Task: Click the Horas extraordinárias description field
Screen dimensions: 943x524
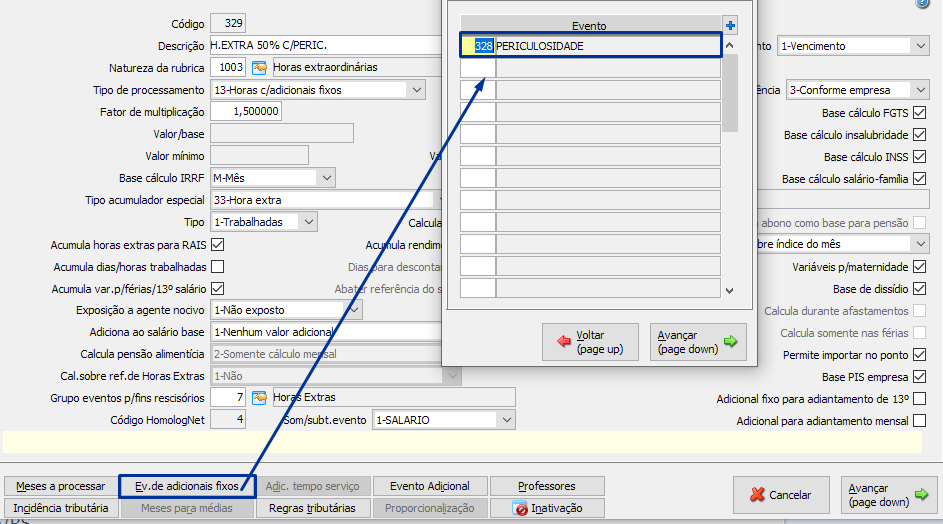Action: (357, 67)
